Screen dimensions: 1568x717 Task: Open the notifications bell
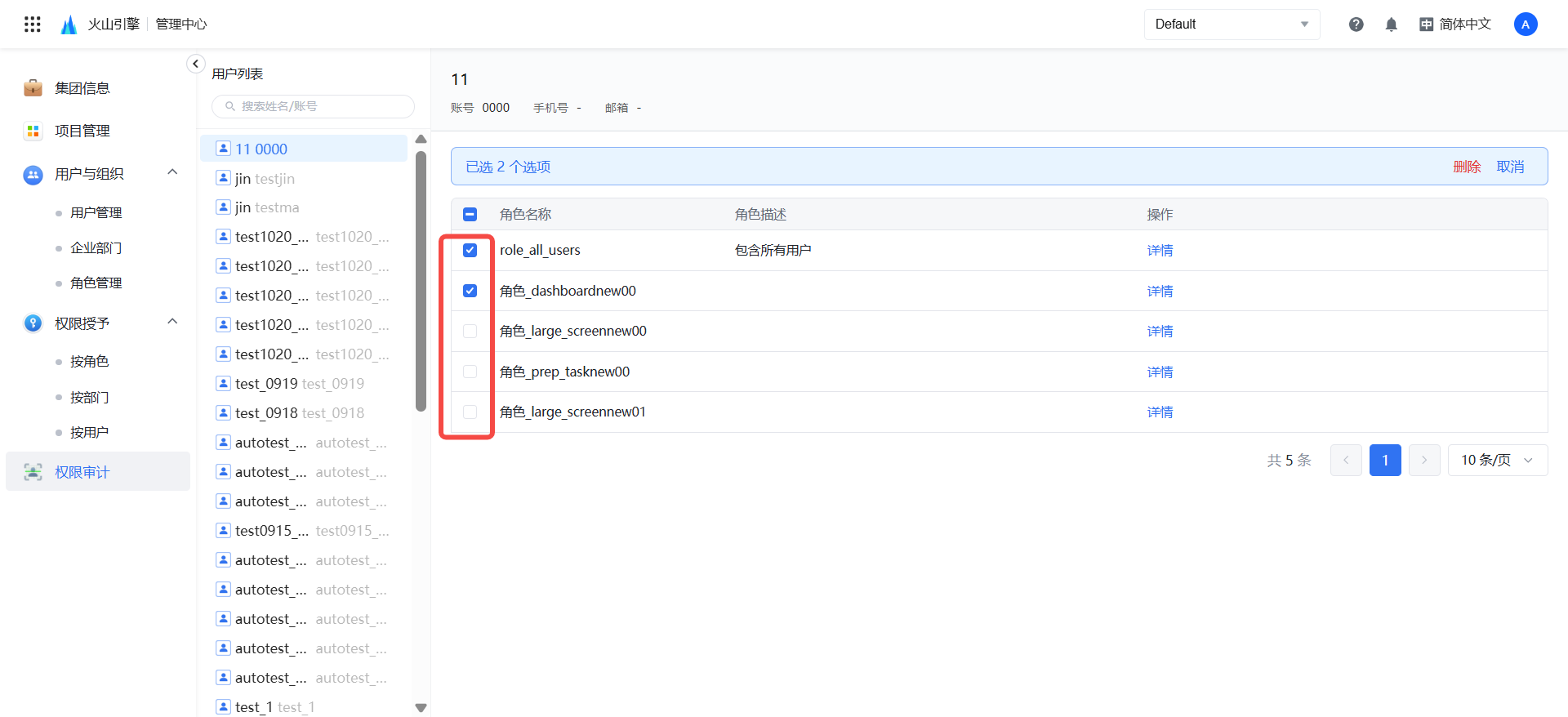1392,24
